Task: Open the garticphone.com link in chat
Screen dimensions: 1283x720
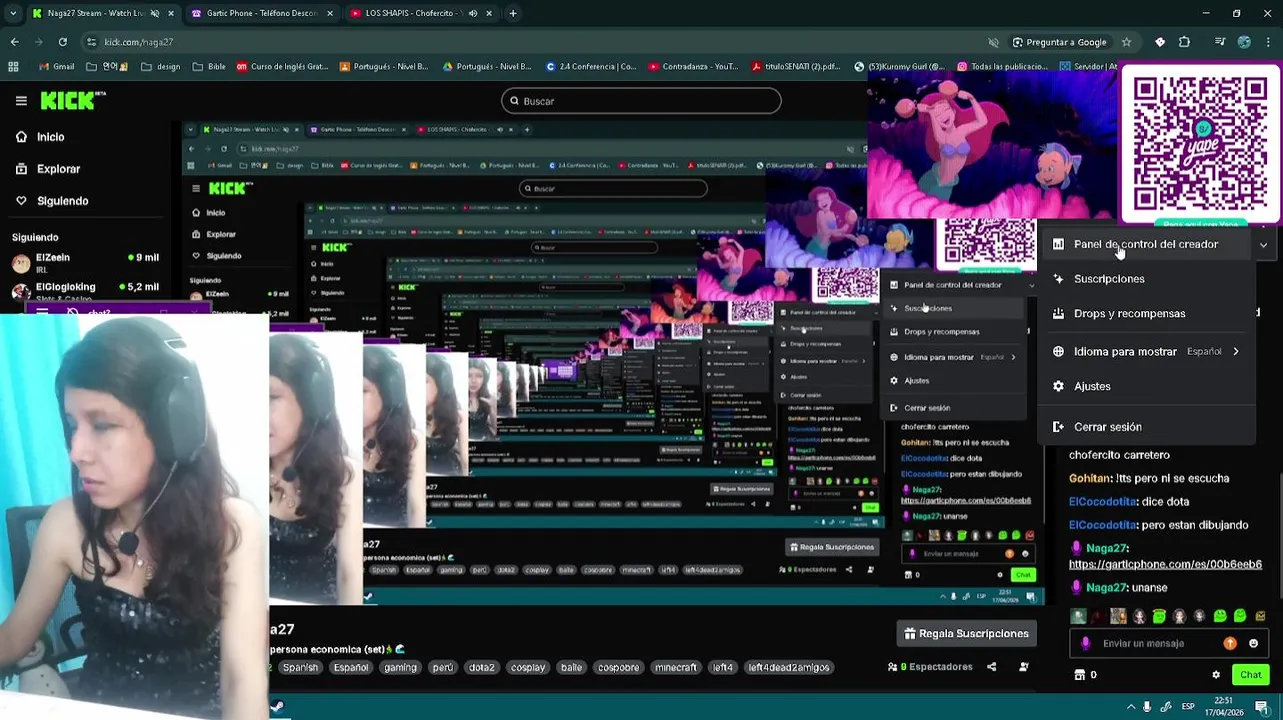Action: point(1165,564)
